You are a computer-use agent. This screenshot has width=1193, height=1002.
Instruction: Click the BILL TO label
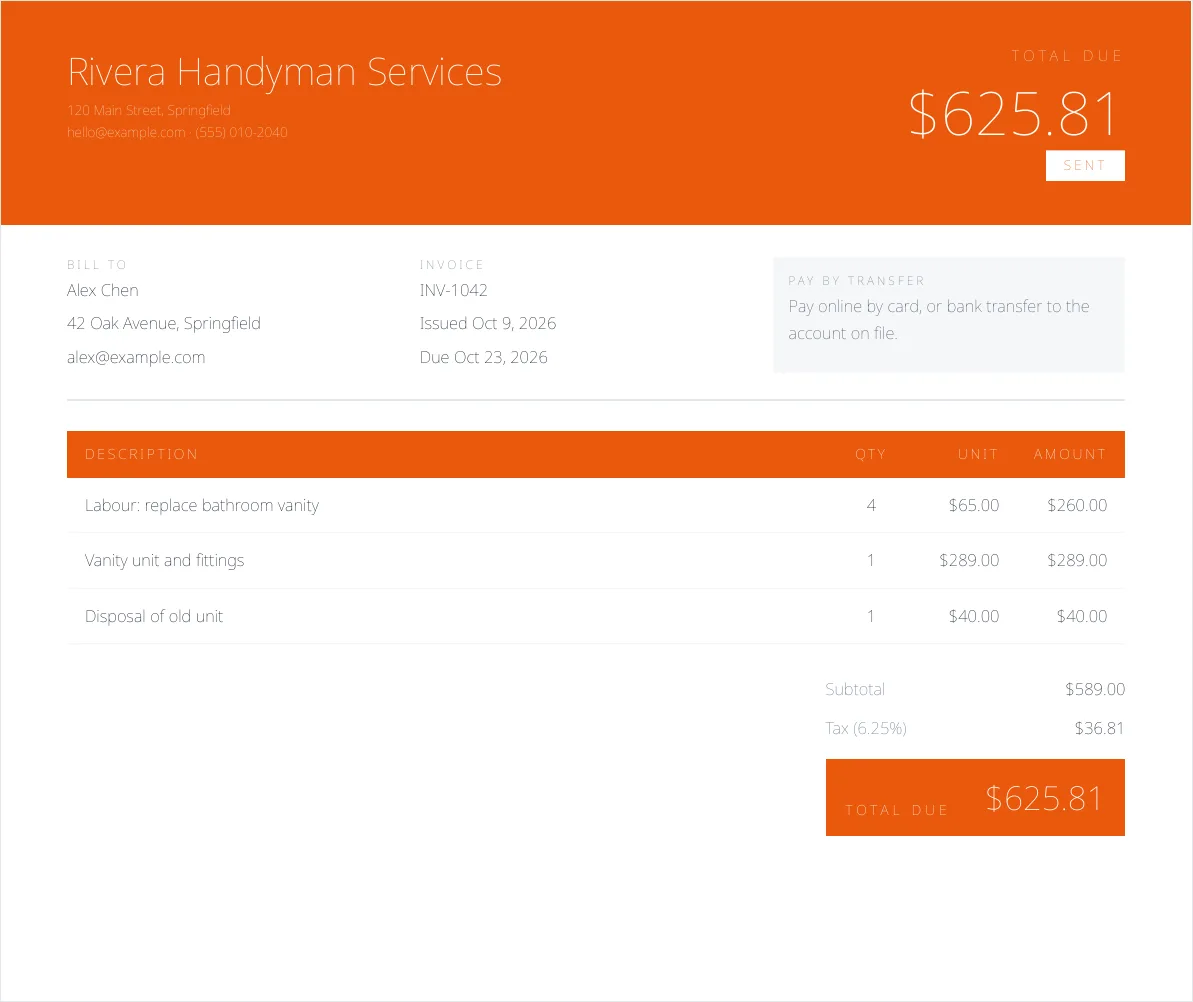(x=97, y=265)
